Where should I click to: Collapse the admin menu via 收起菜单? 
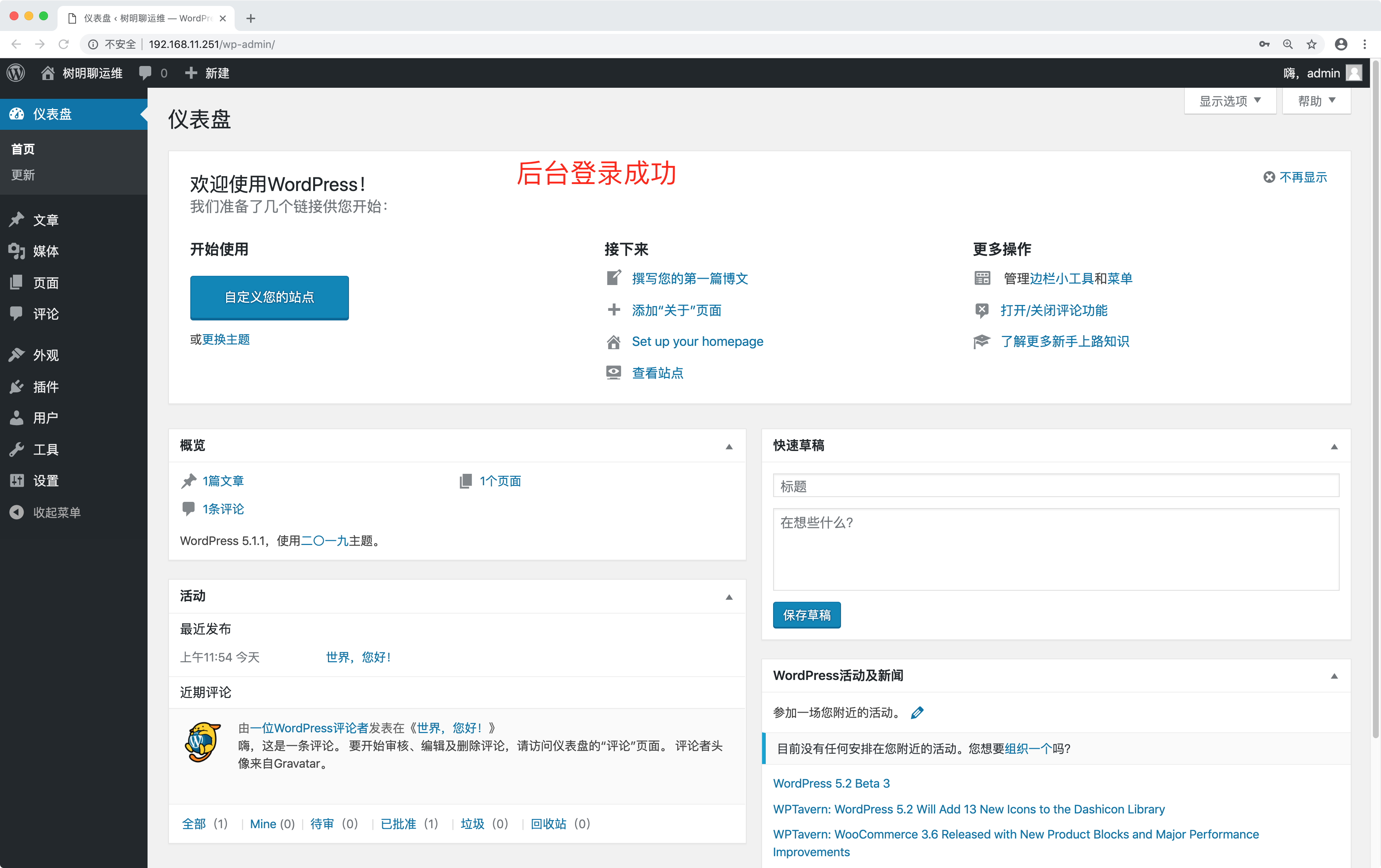(x=57, y=512)
